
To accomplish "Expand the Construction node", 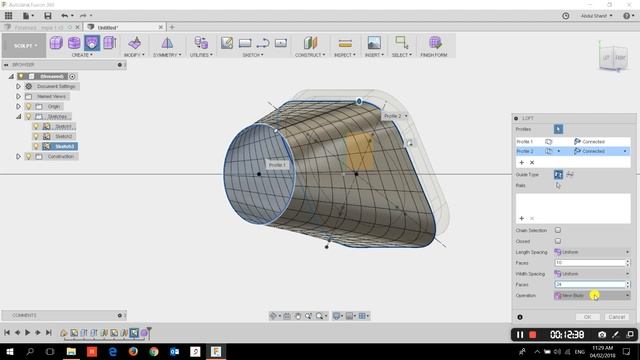I will (18, 156).
